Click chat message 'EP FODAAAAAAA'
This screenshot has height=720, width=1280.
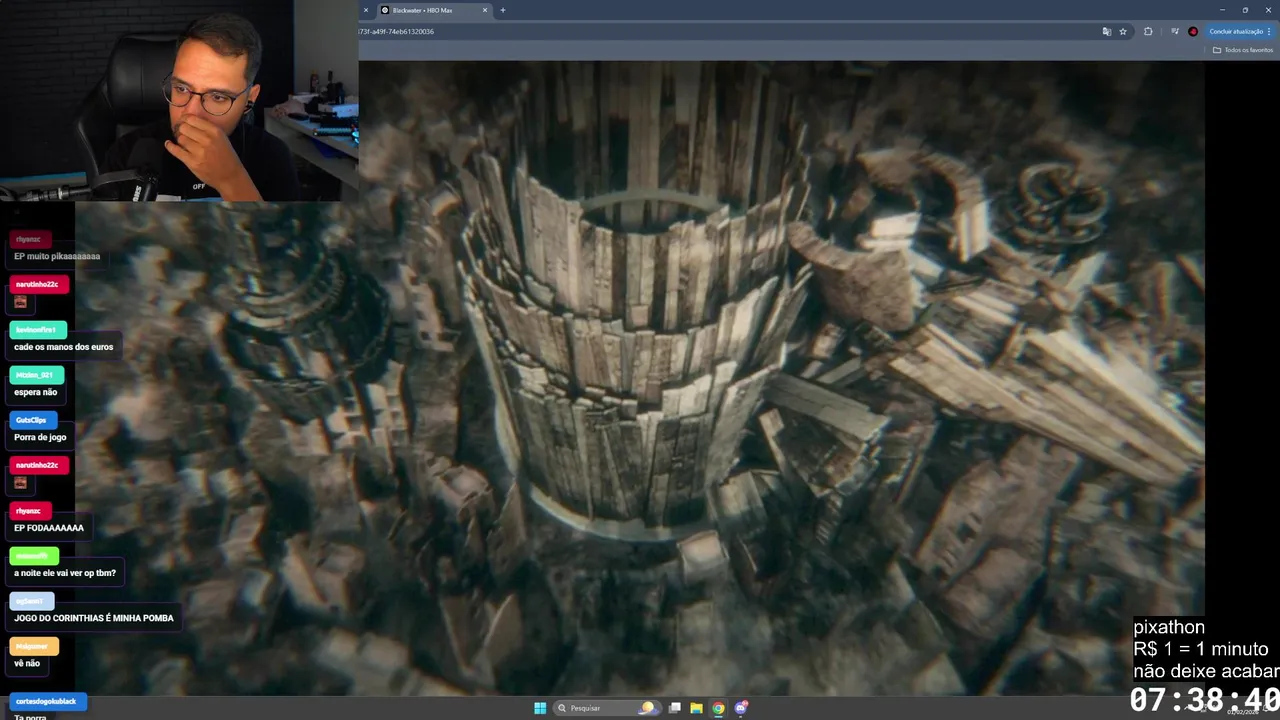point(49,528)
